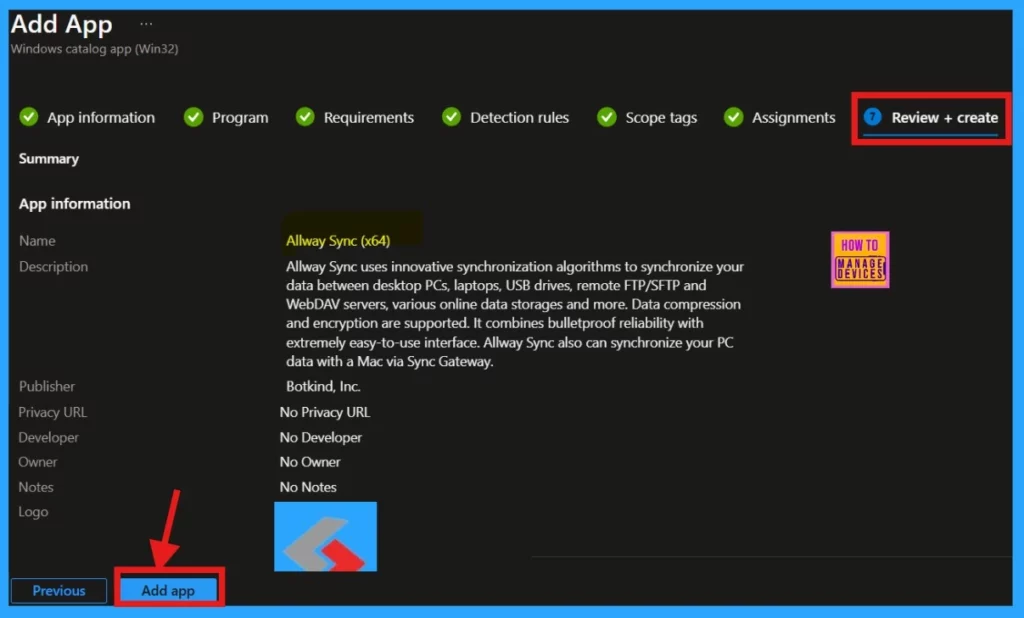Click the step 7 circle icon
Image resolution: width=1024 pixels, height=618 pixels.
(x=872, y=117)
